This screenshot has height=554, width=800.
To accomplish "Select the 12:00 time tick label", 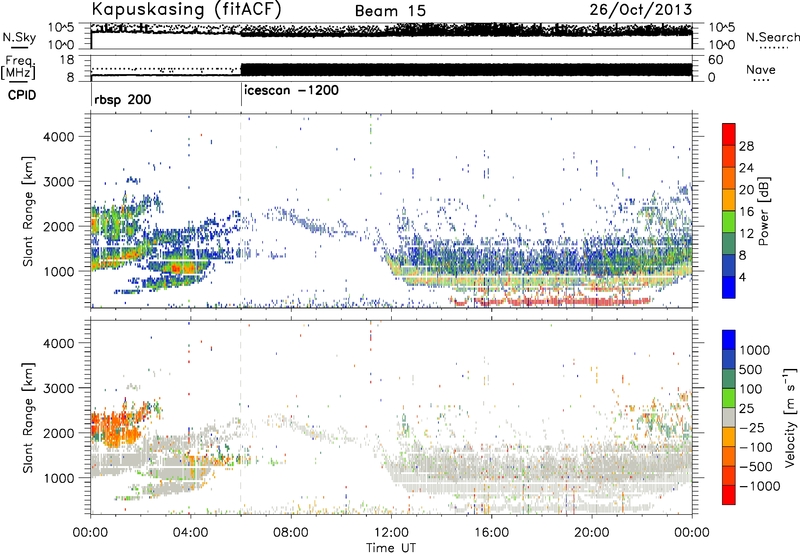I will [x=391, y=533].
